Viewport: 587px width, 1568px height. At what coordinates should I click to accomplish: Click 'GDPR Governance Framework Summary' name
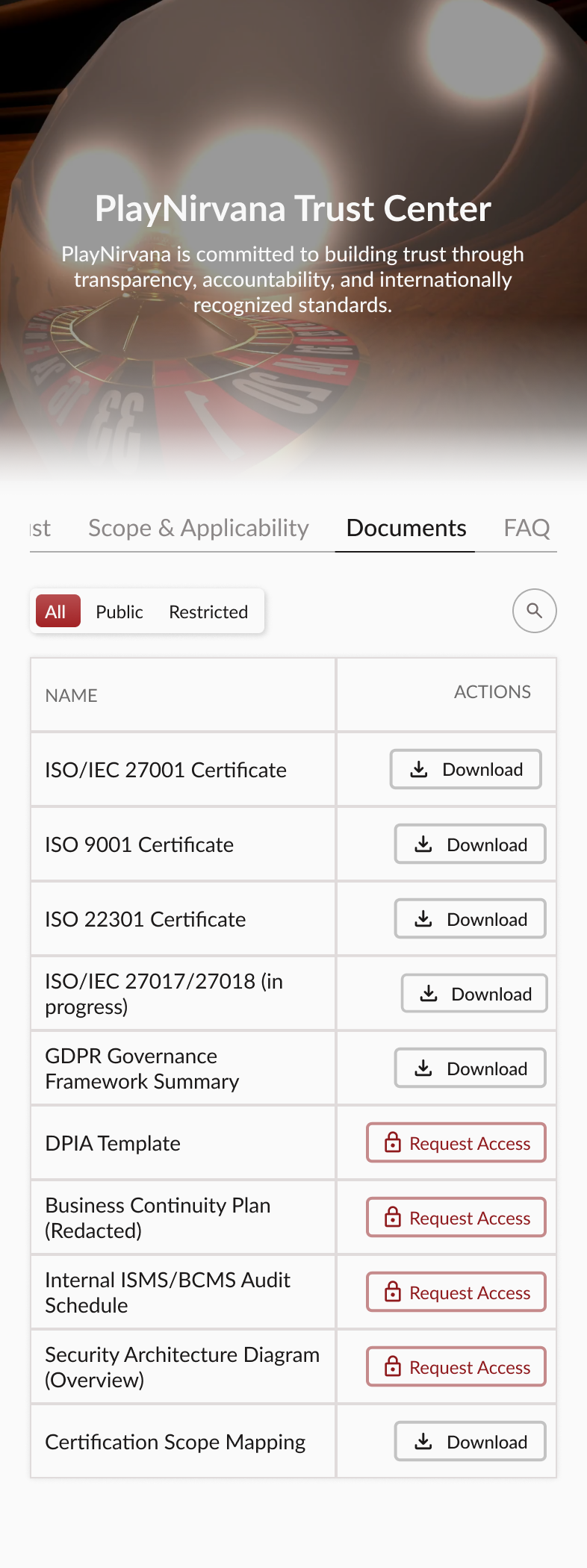[143, 1068]
